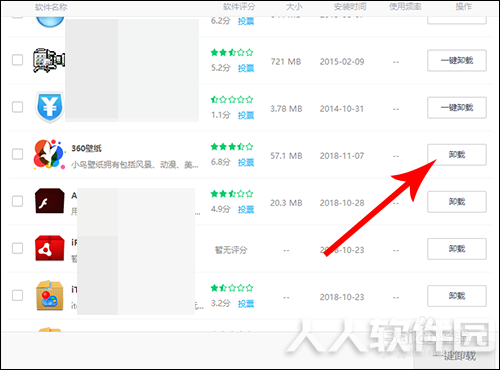This screenshot has width=500, height=370.
Task: Check the box for the 暂无评分 entry
Action: click(17, 248)
